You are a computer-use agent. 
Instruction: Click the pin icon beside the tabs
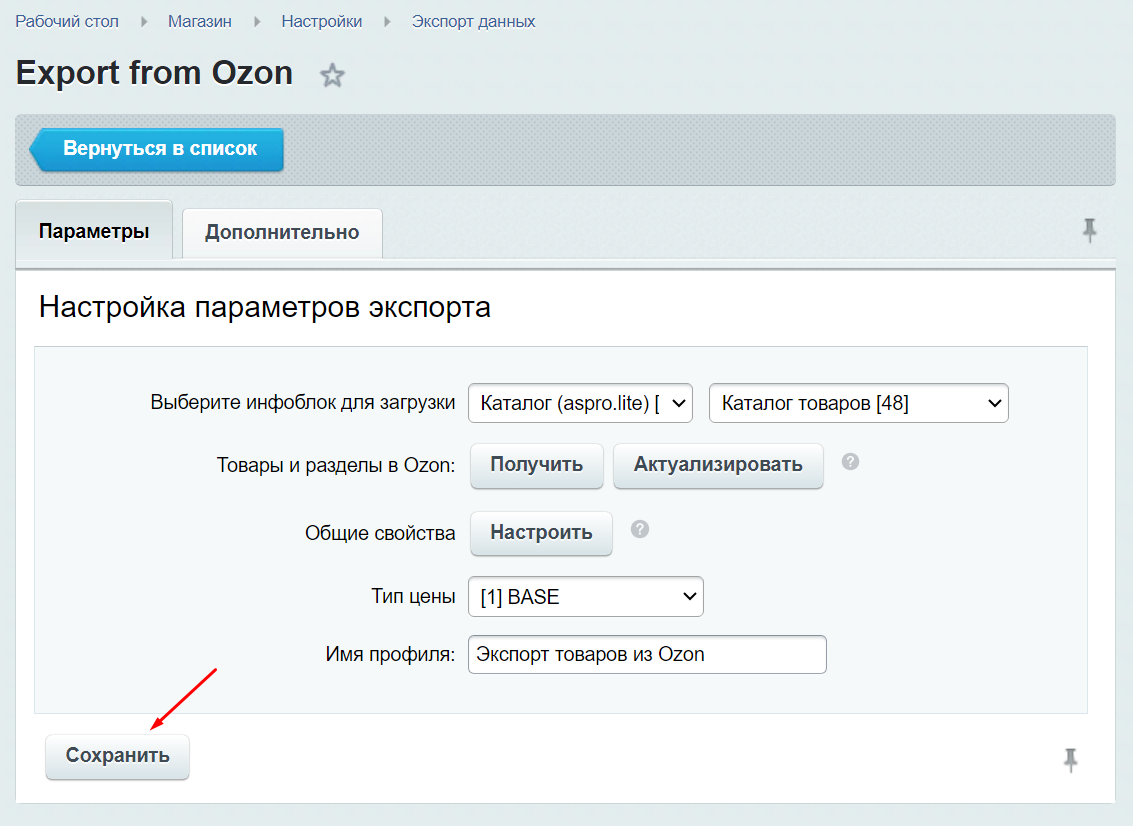pyautogui.click(x=1089, y=231)
